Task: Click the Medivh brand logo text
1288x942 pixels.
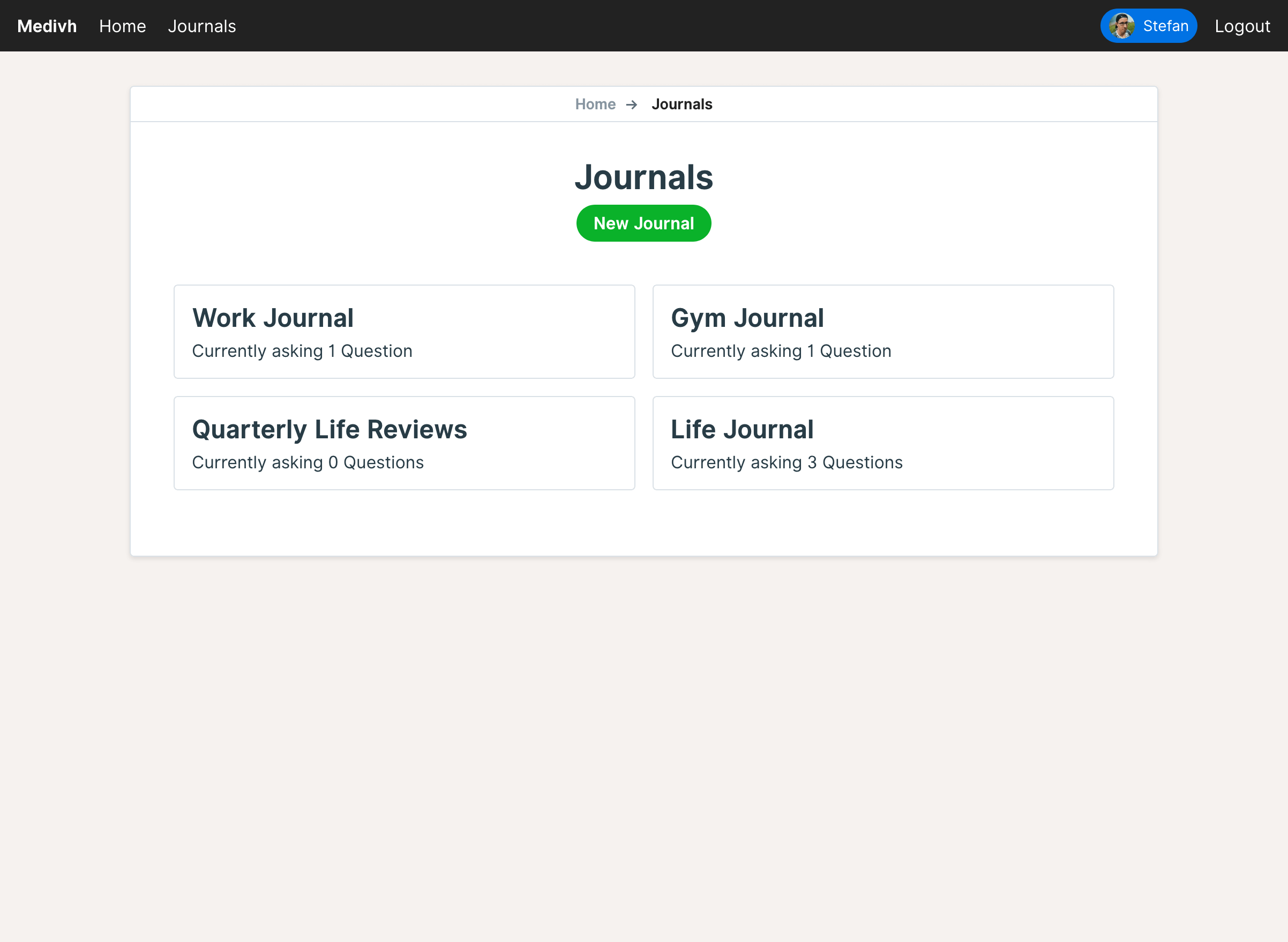Action: pos(46,26)
